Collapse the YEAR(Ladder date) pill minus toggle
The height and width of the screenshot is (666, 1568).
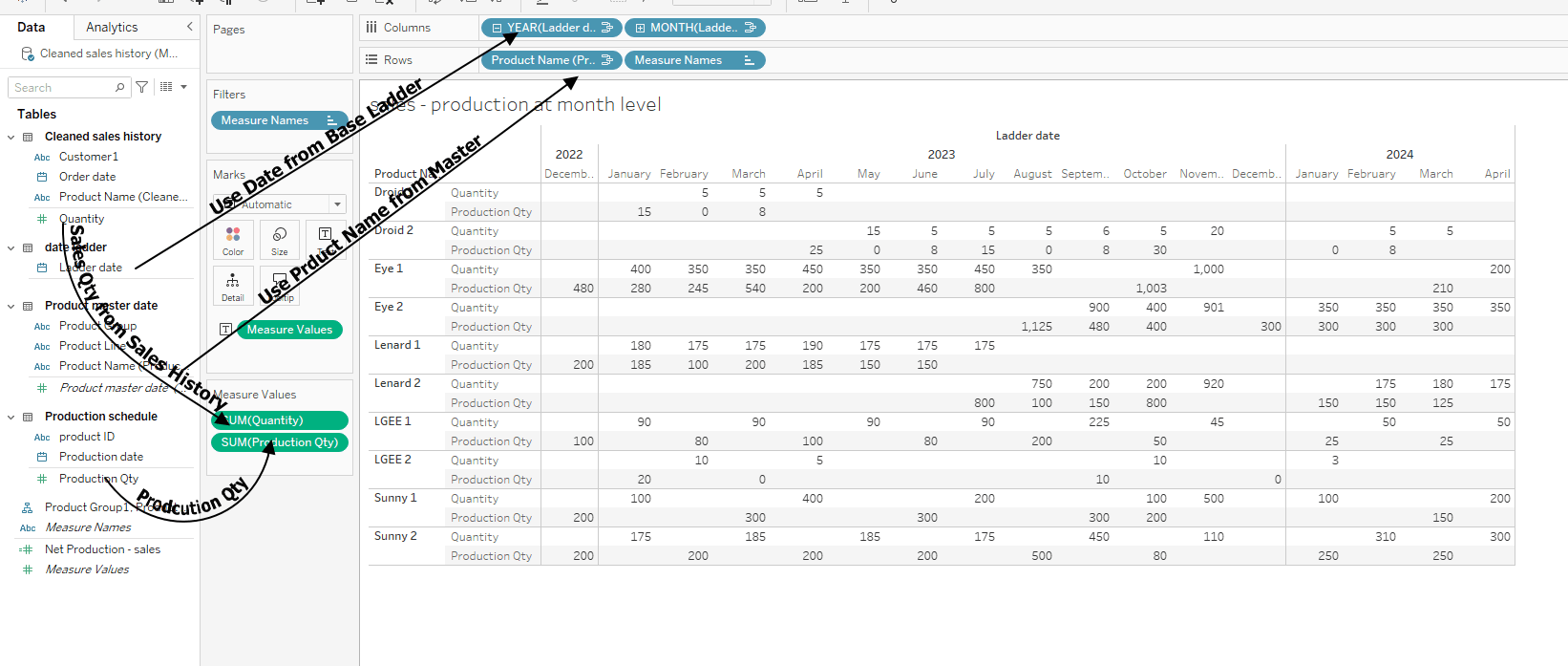[497, 28]
